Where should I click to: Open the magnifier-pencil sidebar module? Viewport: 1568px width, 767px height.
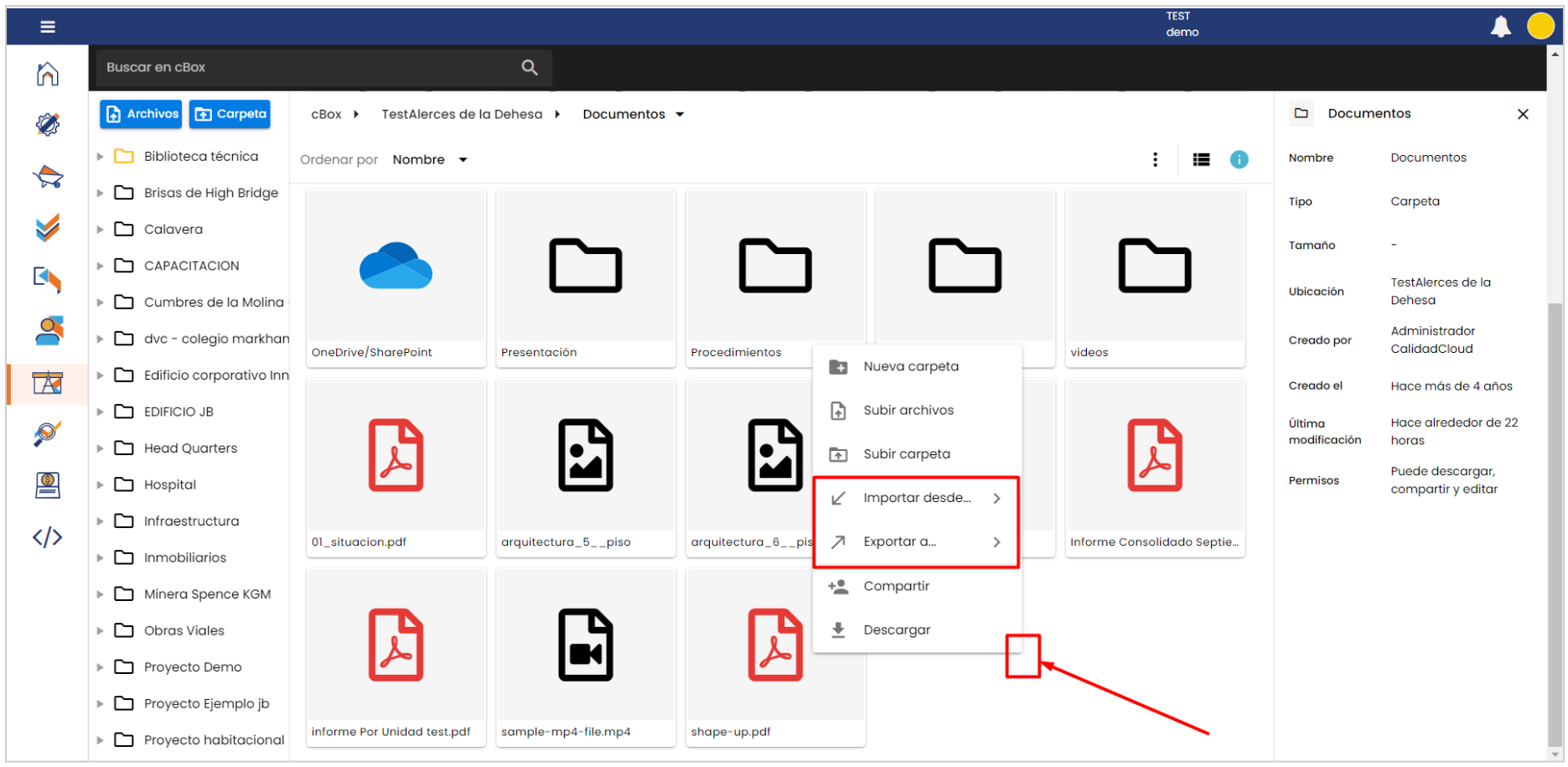click(48, 433)
